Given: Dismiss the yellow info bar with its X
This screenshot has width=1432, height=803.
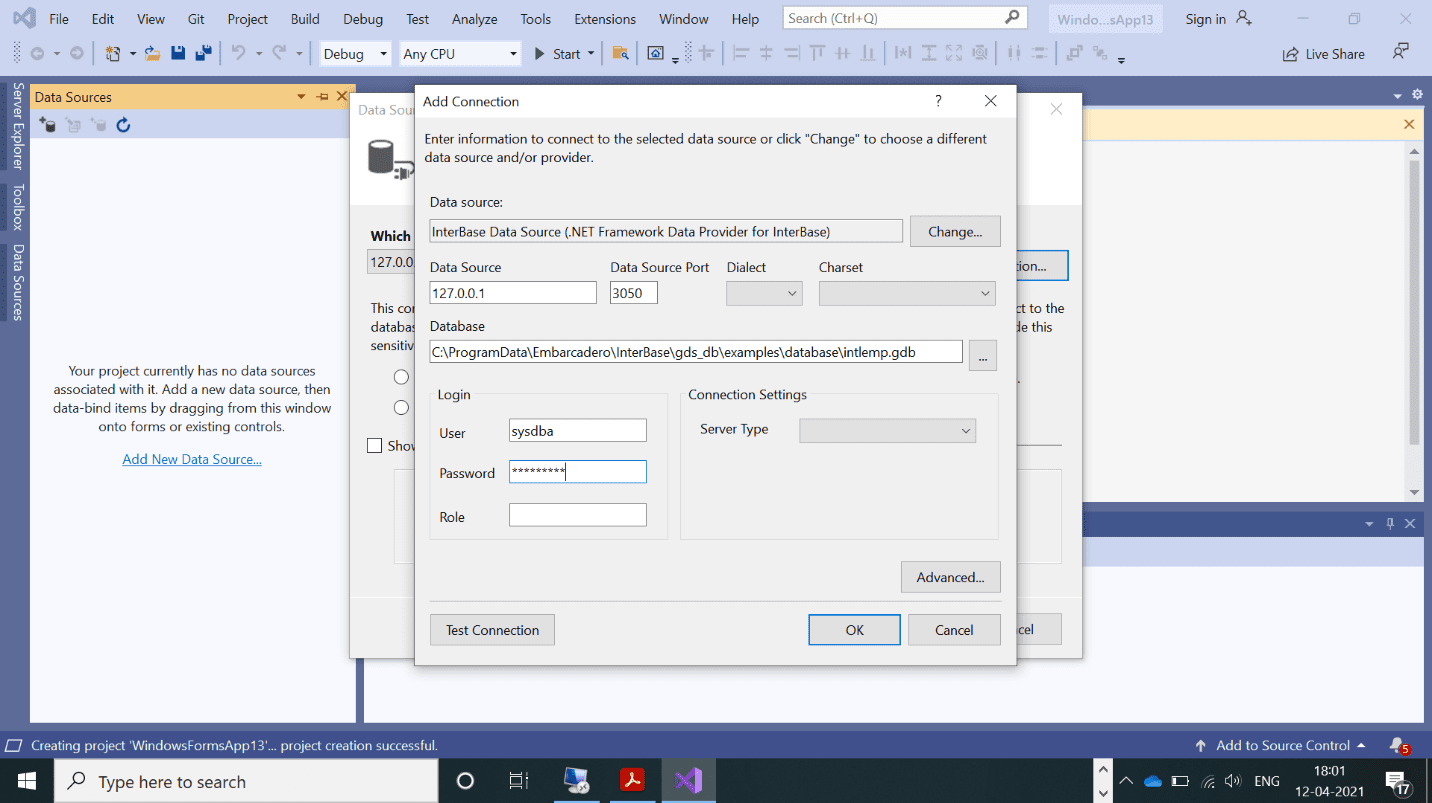Looking at the screenshot, I should 1409,125.
